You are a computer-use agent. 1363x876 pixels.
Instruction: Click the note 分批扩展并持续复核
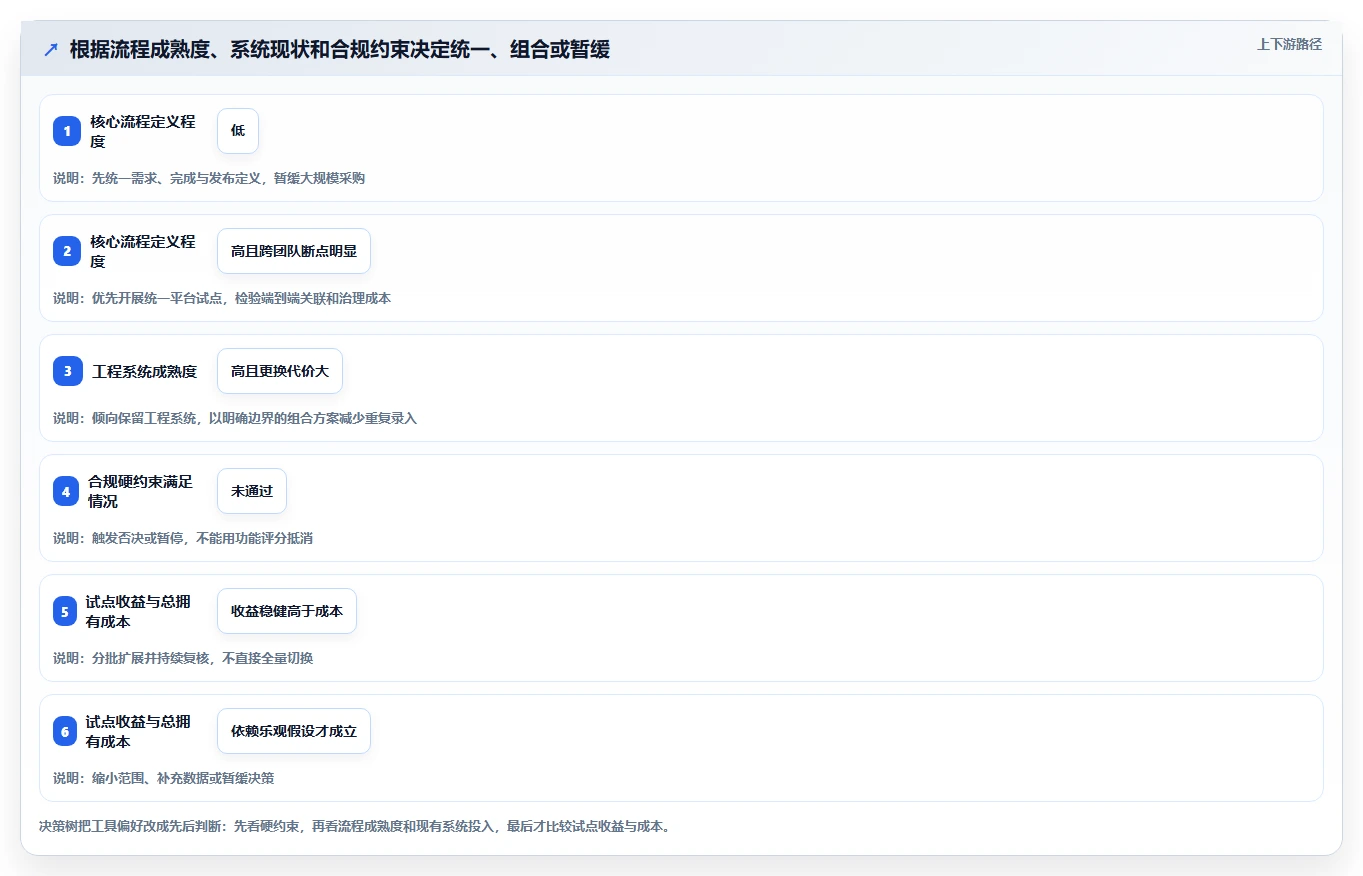(x=183, y=658)
